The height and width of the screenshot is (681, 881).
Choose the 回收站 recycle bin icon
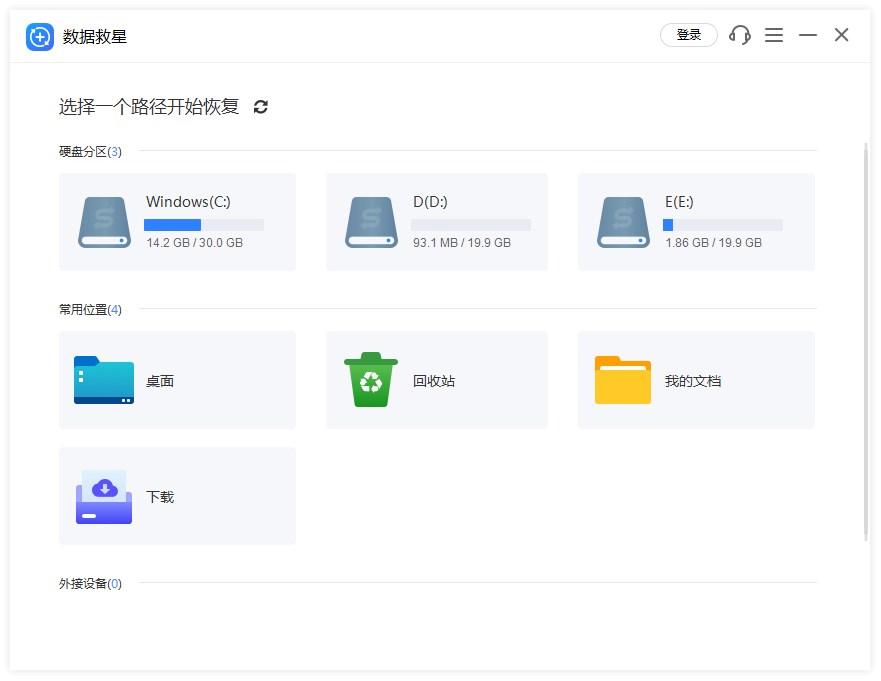point(371,380)
